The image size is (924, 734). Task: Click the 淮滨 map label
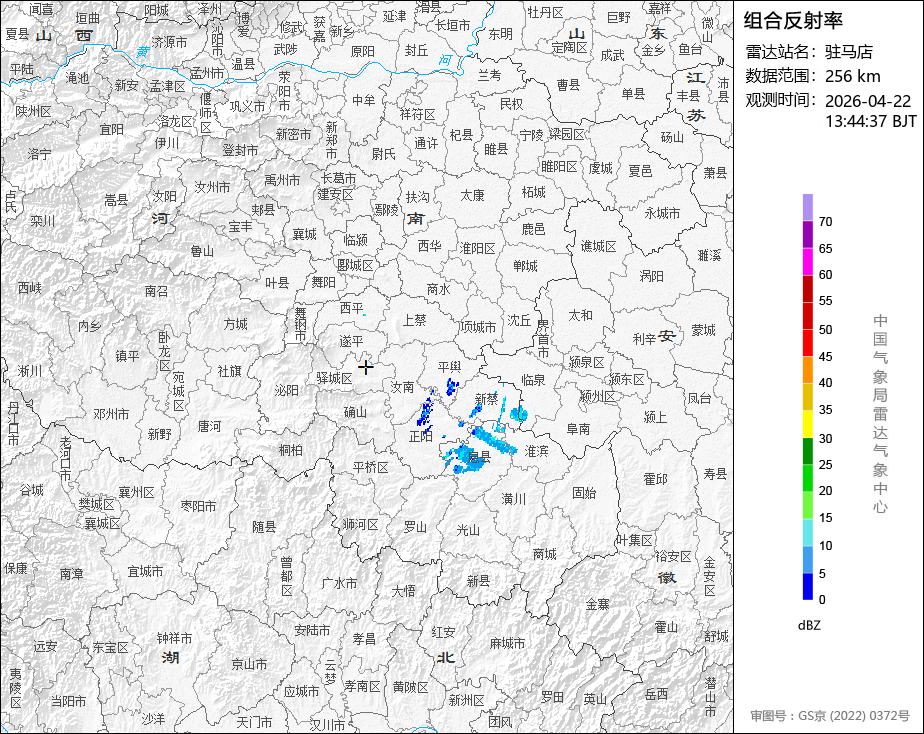[536, 451]
